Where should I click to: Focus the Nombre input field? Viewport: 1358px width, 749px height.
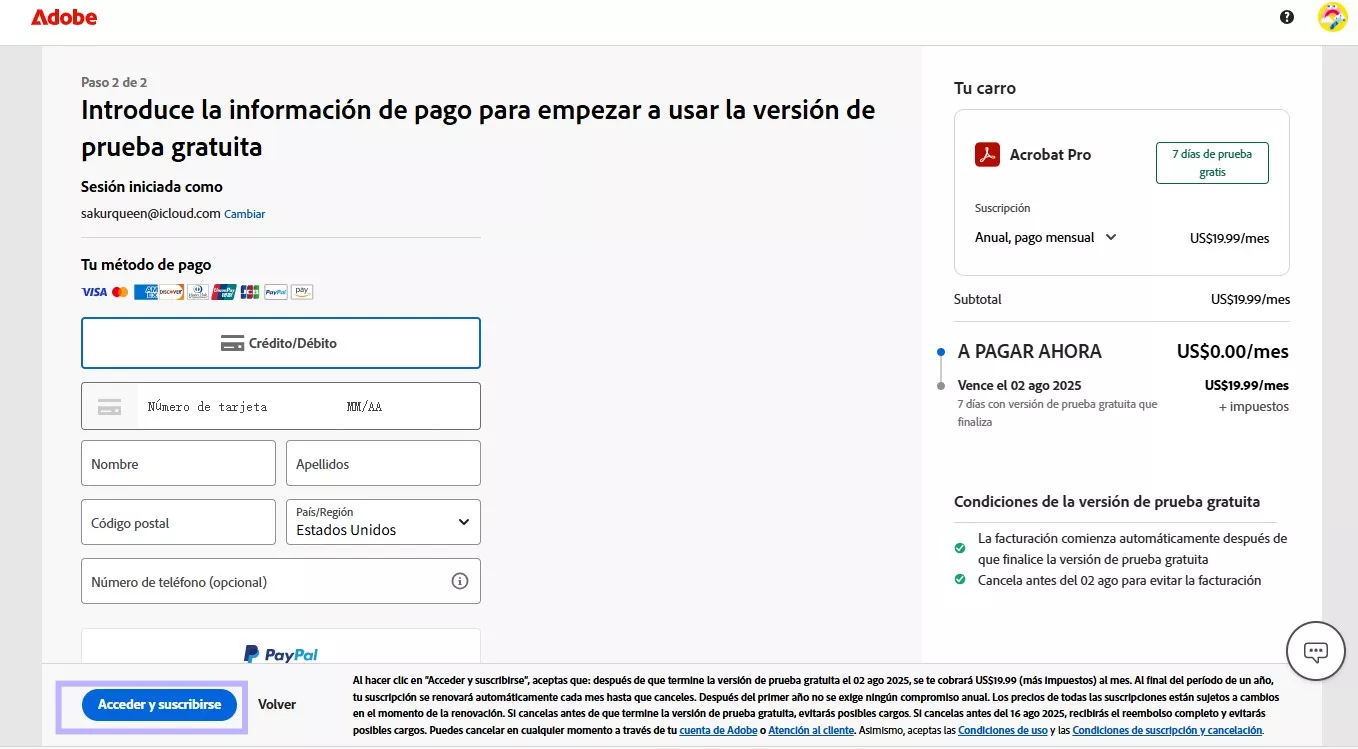coord(178,463)
